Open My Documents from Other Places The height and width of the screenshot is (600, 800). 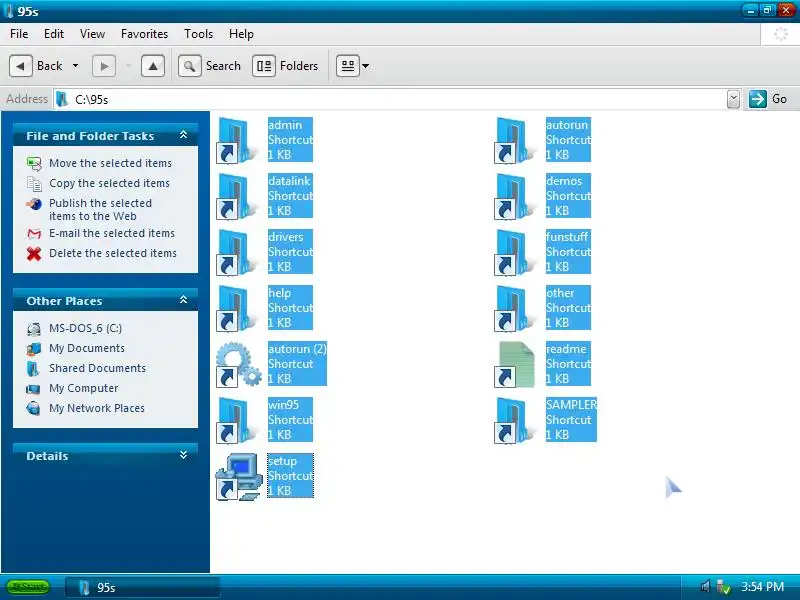[87, 348]
